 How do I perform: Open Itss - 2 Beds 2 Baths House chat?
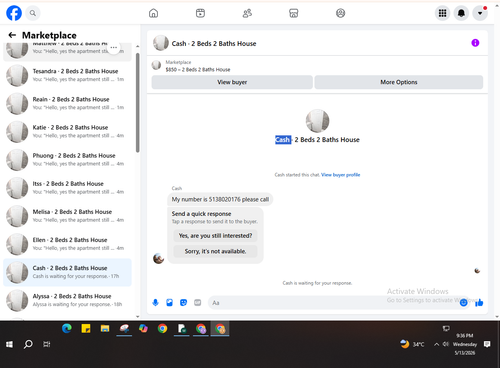pos(67,188)
